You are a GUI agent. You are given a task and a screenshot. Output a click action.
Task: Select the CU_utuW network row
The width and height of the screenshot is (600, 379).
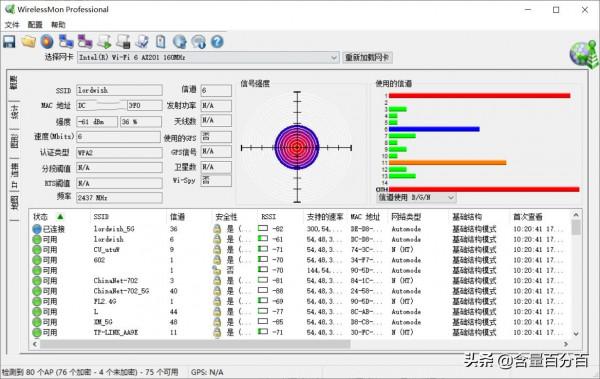click(x=300, y=250)
